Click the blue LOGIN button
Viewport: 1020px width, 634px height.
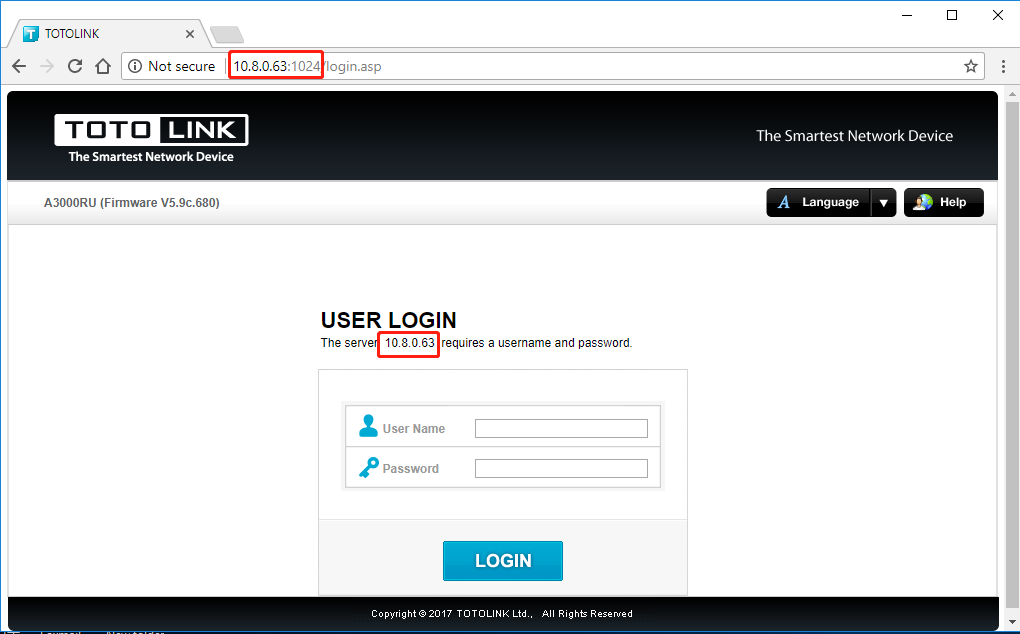(x=503, y=561)
